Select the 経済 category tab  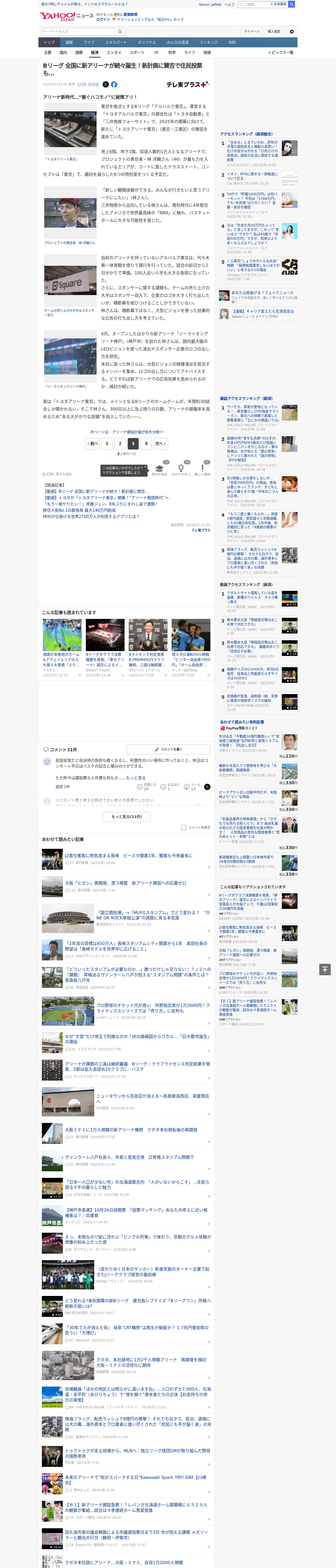pos(94,53)
